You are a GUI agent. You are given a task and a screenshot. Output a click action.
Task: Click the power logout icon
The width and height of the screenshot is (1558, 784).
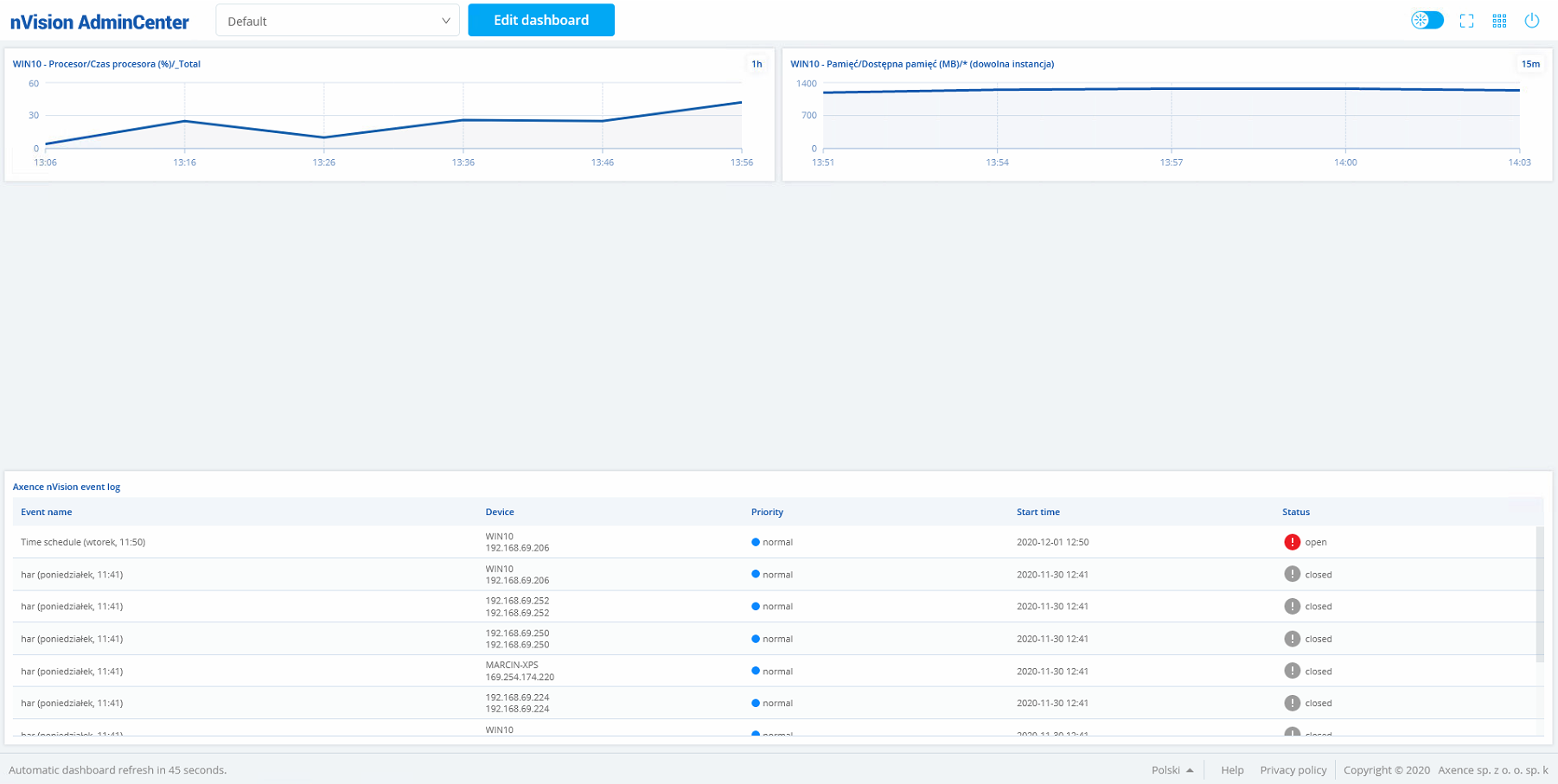coord(1531,21)
